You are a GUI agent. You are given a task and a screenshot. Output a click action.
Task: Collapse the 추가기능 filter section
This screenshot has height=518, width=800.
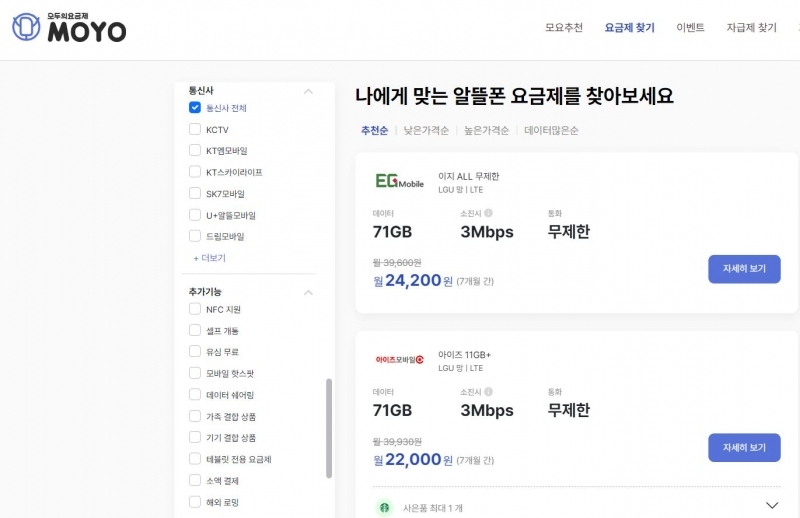click(308, 292)
